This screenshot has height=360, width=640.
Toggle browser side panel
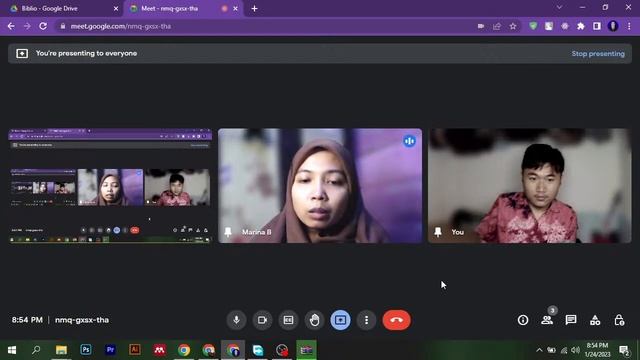pyautogui.click(x=597, y=26)
